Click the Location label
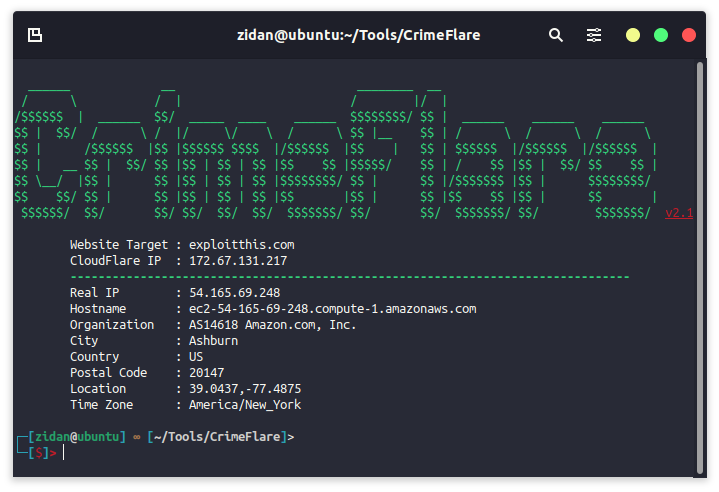 (98, 388)
